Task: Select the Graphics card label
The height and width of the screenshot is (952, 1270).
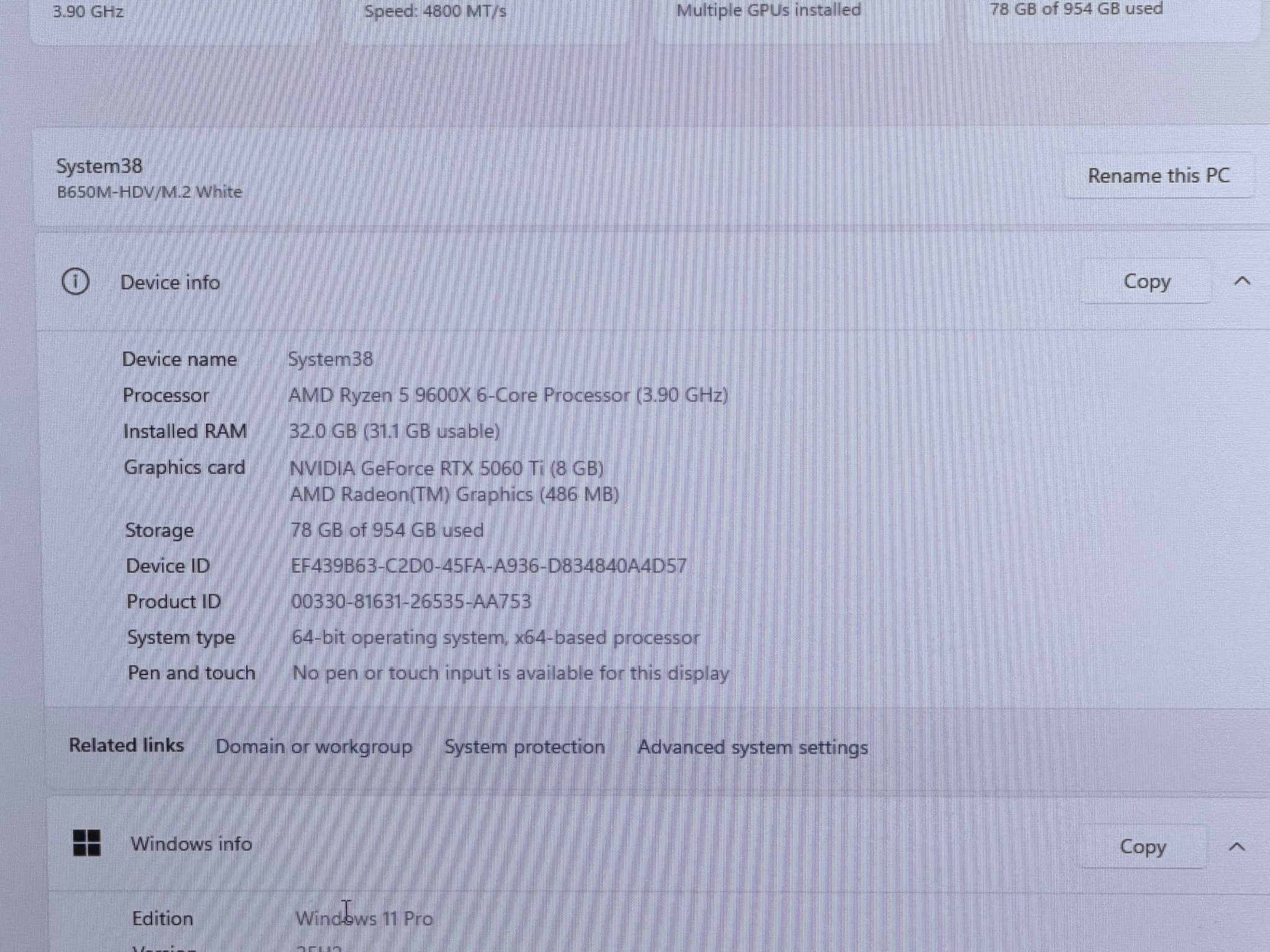Action: (x=185, y=467)
